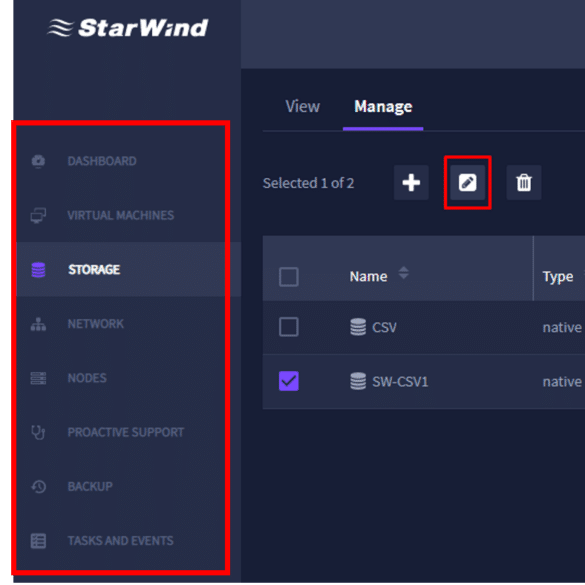Click the SW-CSV1 volume disk icon
The height and width of the screenshot is (585, 585).
pyautogui.click(x=358, y=381)
